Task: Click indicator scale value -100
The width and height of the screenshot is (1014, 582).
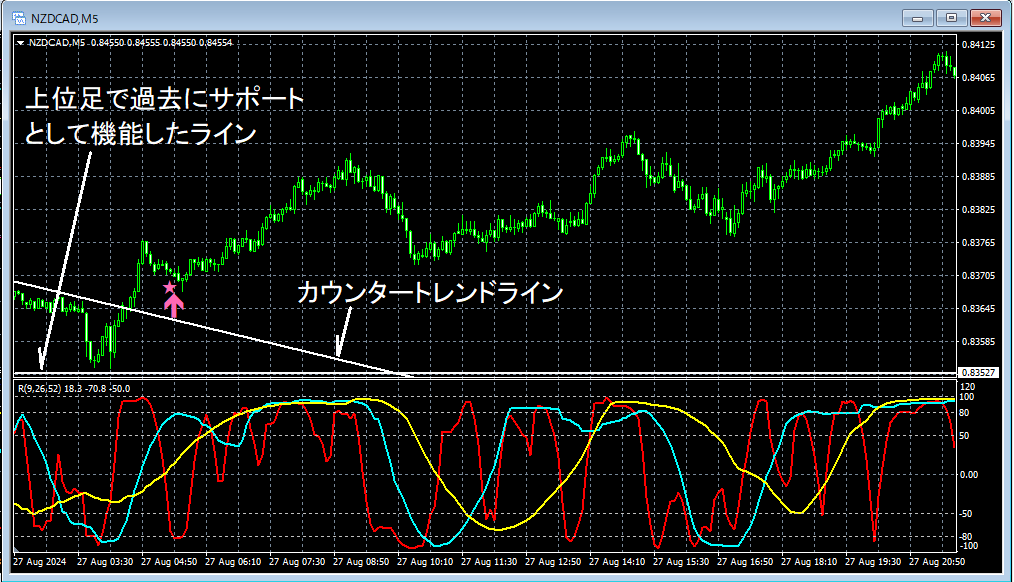Action: tap(967, 546)
